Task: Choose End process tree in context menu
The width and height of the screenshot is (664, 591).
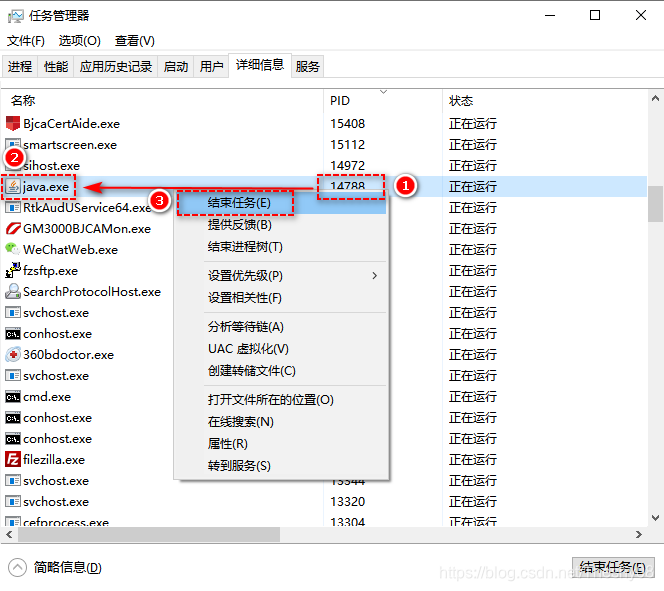Action: pos(282,247)
